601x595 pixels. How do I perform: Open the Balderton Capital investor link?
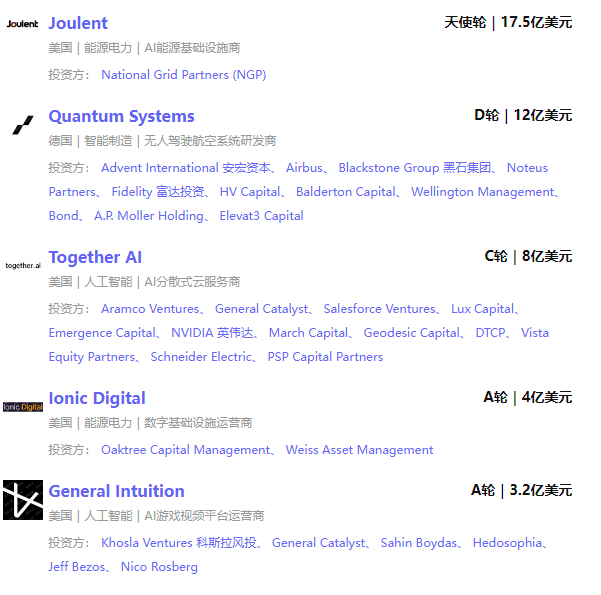[346, 192]
